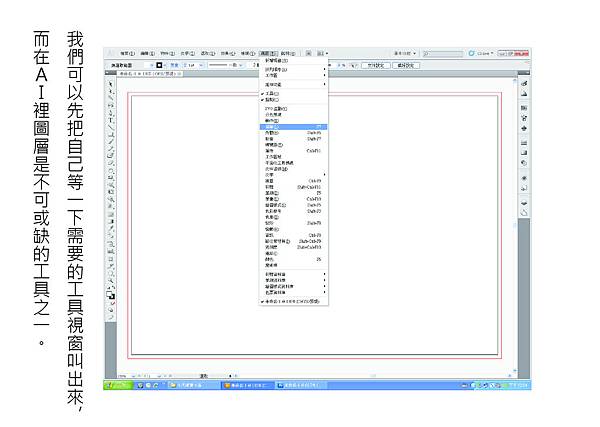
Task: Select the Pencil tool
Action: [111, 149]
